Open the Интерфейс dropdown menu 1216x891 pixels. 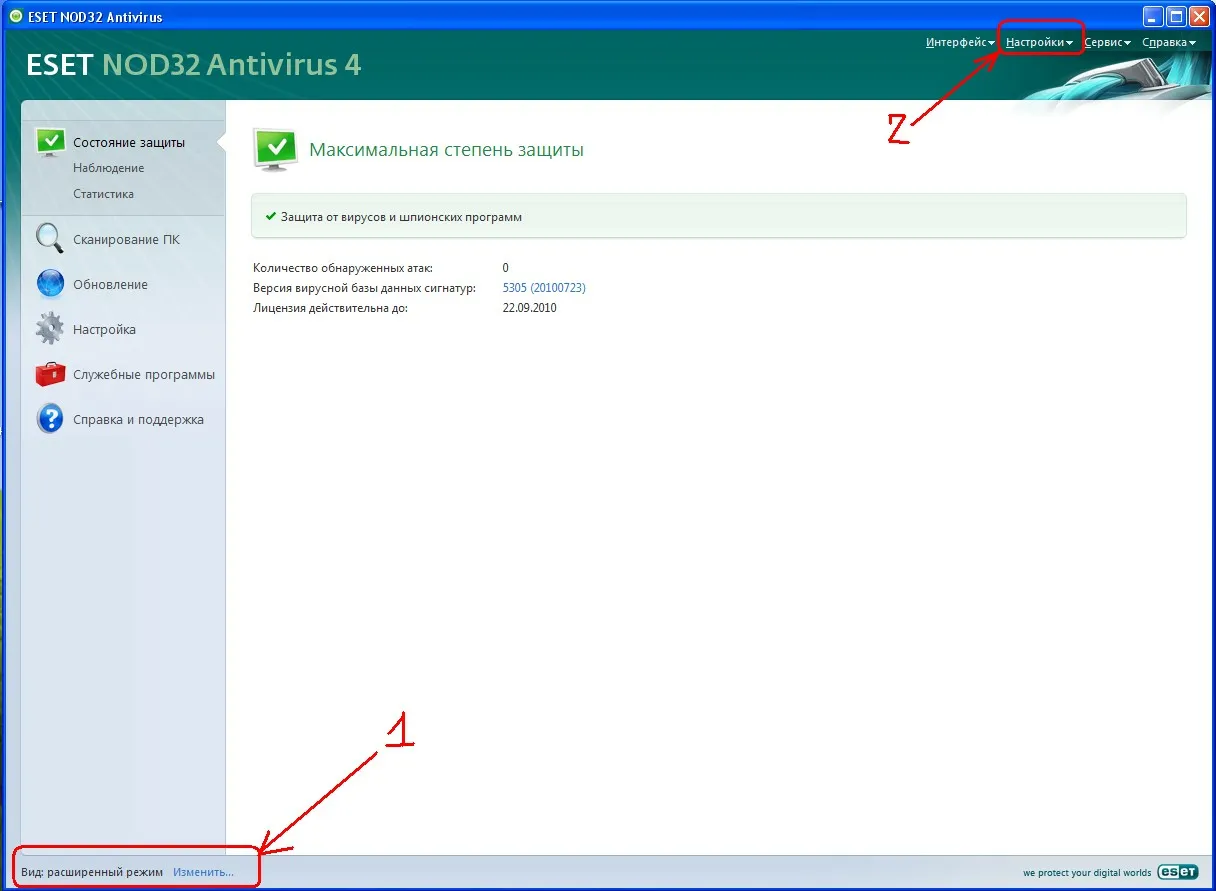click(x=959, y=42)
